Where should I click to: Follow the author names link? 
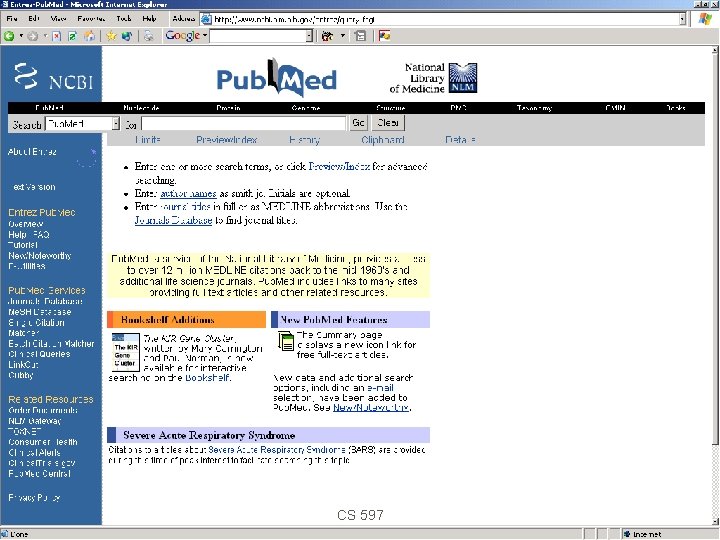[188, 193]
